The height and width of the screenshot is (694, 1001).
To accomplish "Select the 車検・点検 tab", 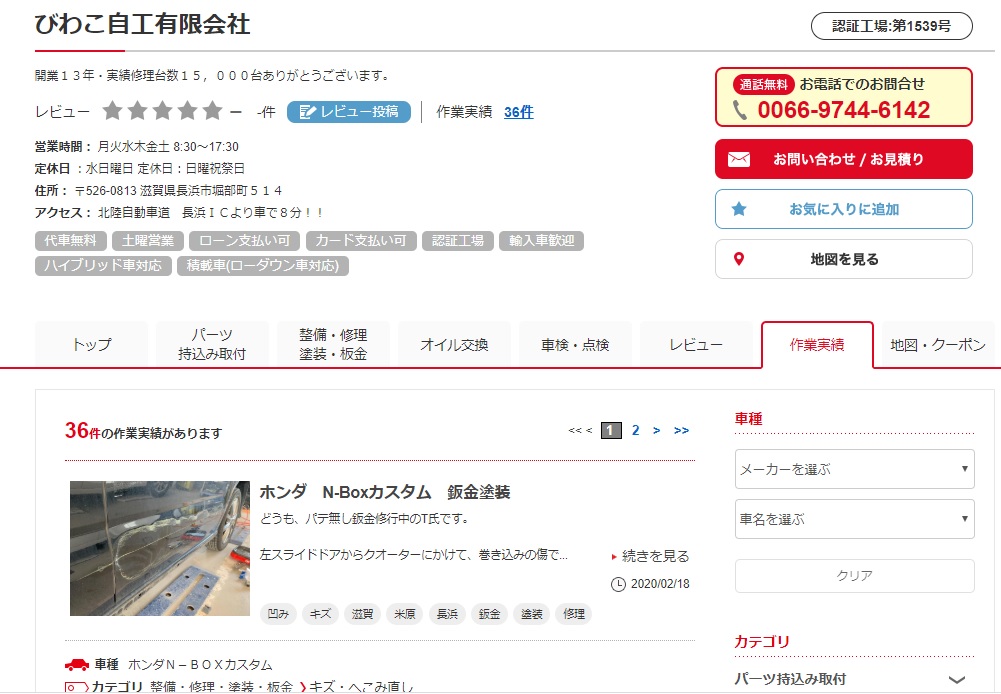I will click(x=575, y=345).
